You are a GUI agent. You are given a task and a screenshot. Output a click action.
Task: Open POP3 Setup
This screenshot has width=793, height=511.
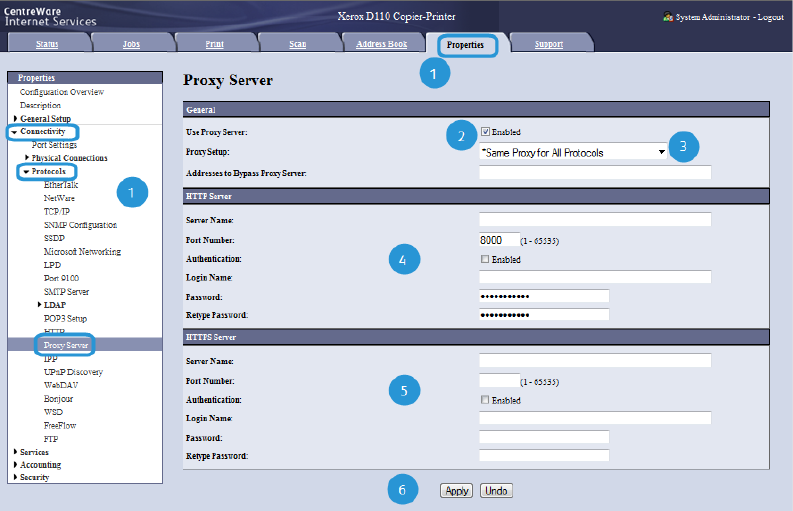pos(65,319)
